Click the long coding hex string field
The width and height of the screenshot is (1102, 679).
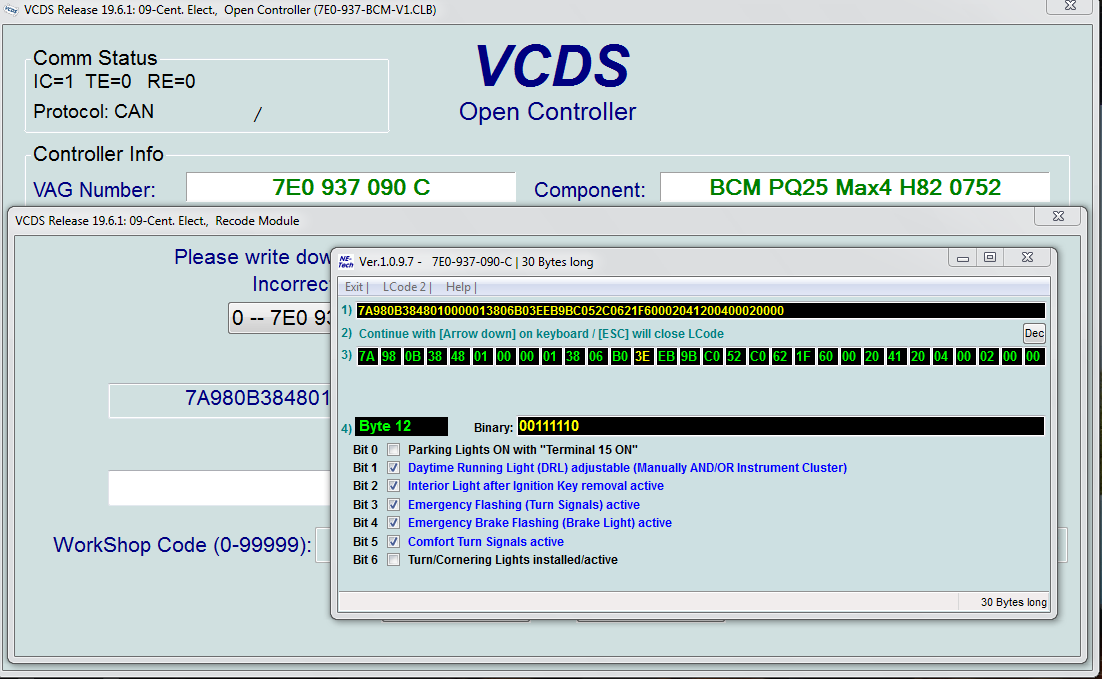(x=701, y=311)
